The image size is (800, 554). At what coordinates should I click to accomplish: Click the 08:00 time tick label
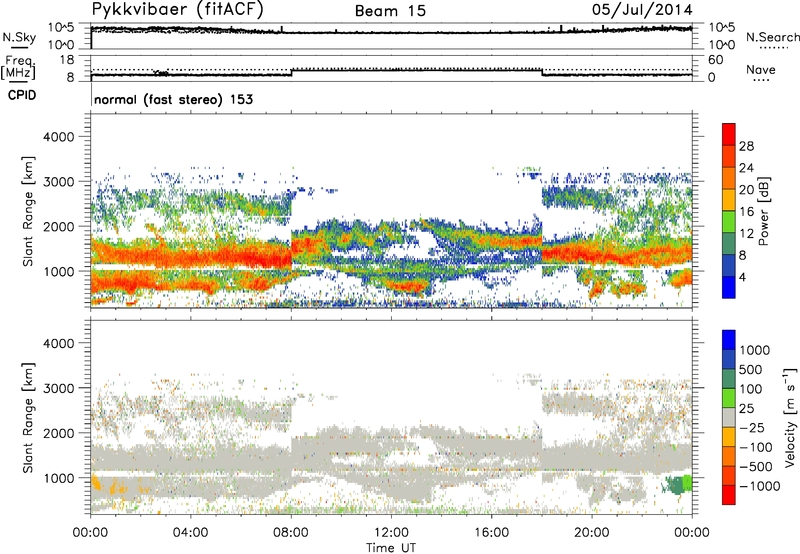point(291,532)
